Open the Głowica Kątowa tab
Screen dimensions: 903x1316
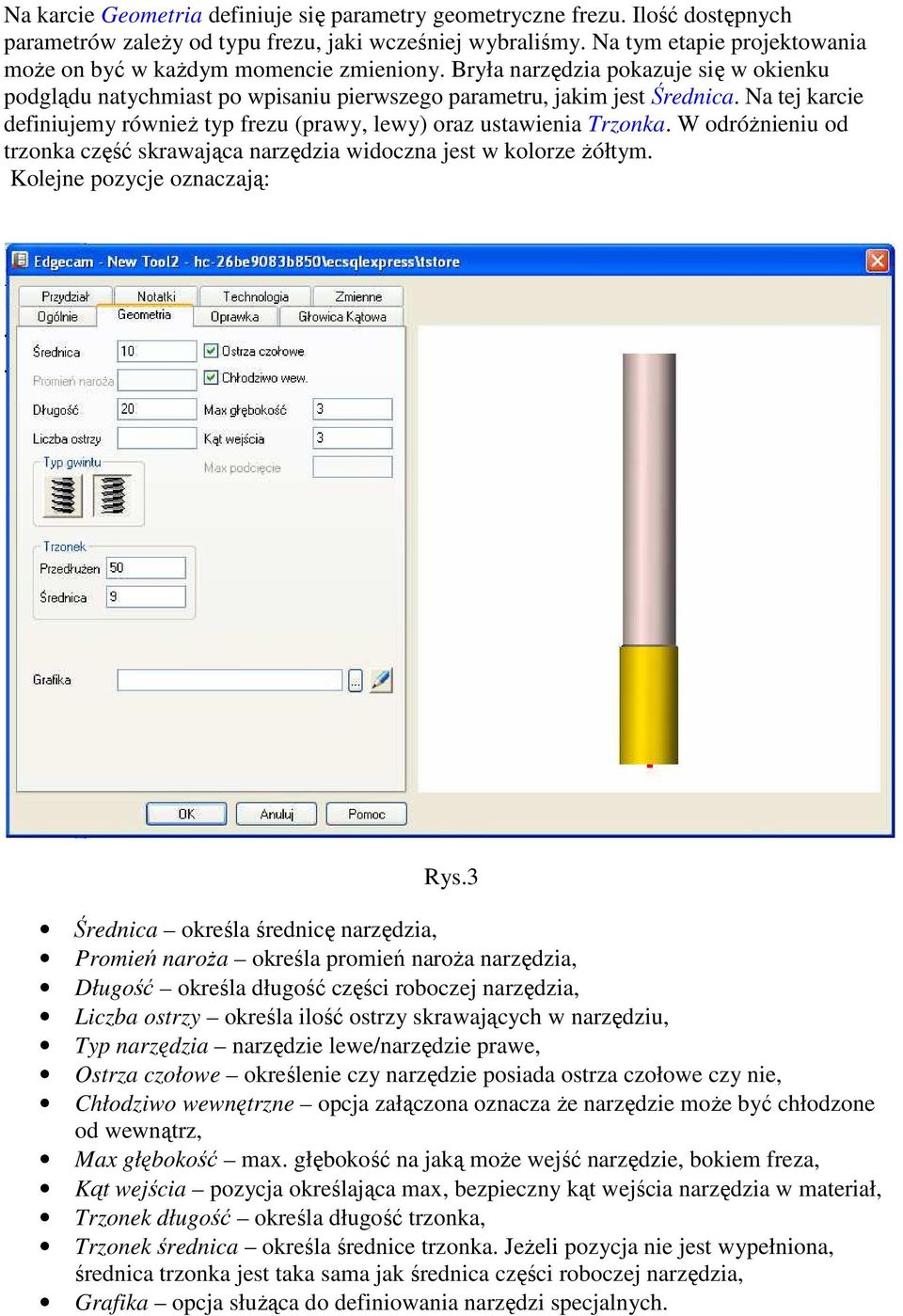(342, 317)
